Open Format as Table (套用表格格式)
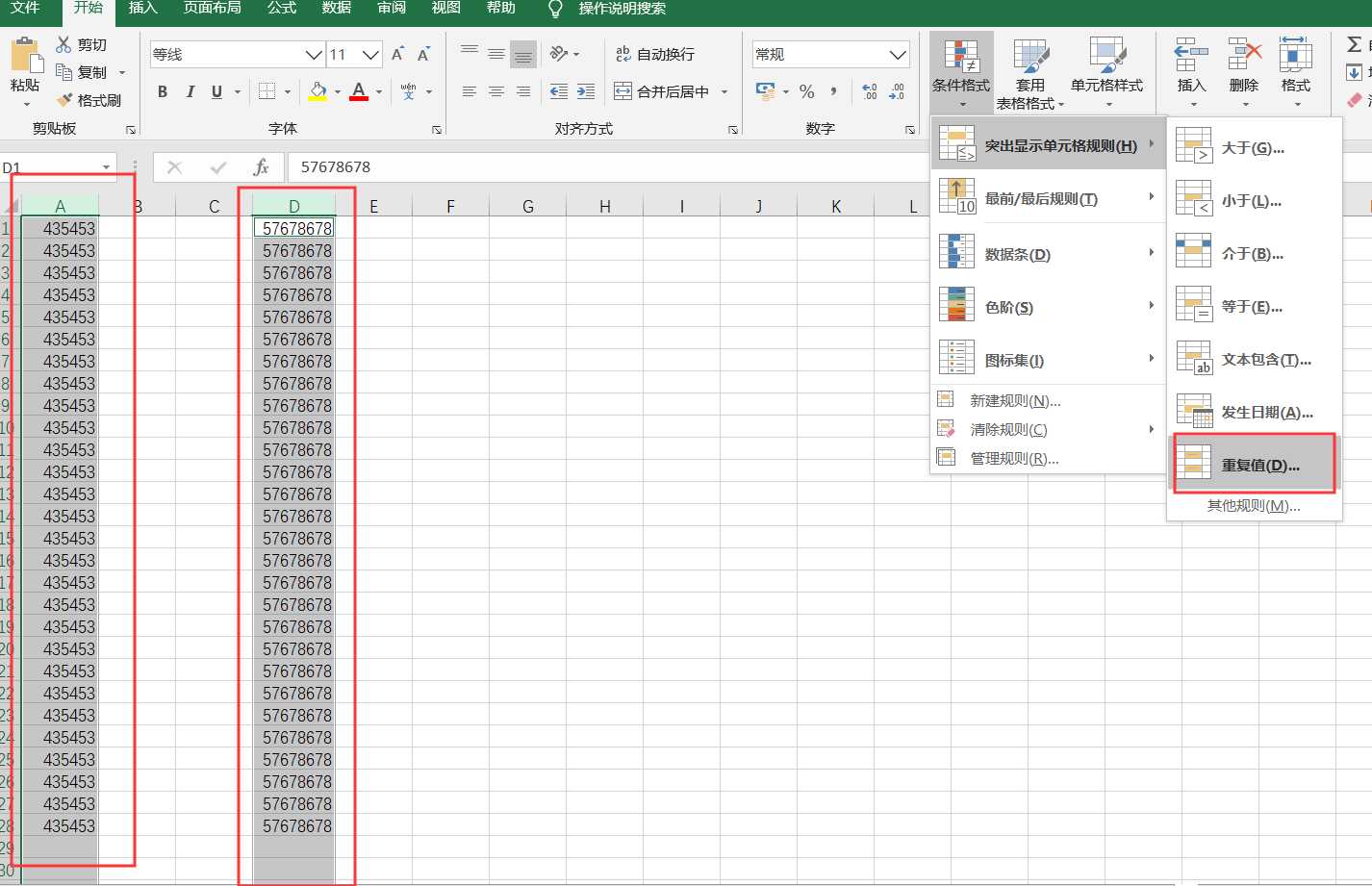Image resolution: width=1372 pixels, height=886 pixels. click(x=1030, y=73)
